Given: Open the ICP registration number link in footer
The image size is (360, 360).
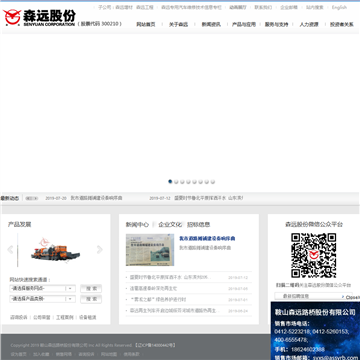Looking at the screenshot, I should point(155,345).
